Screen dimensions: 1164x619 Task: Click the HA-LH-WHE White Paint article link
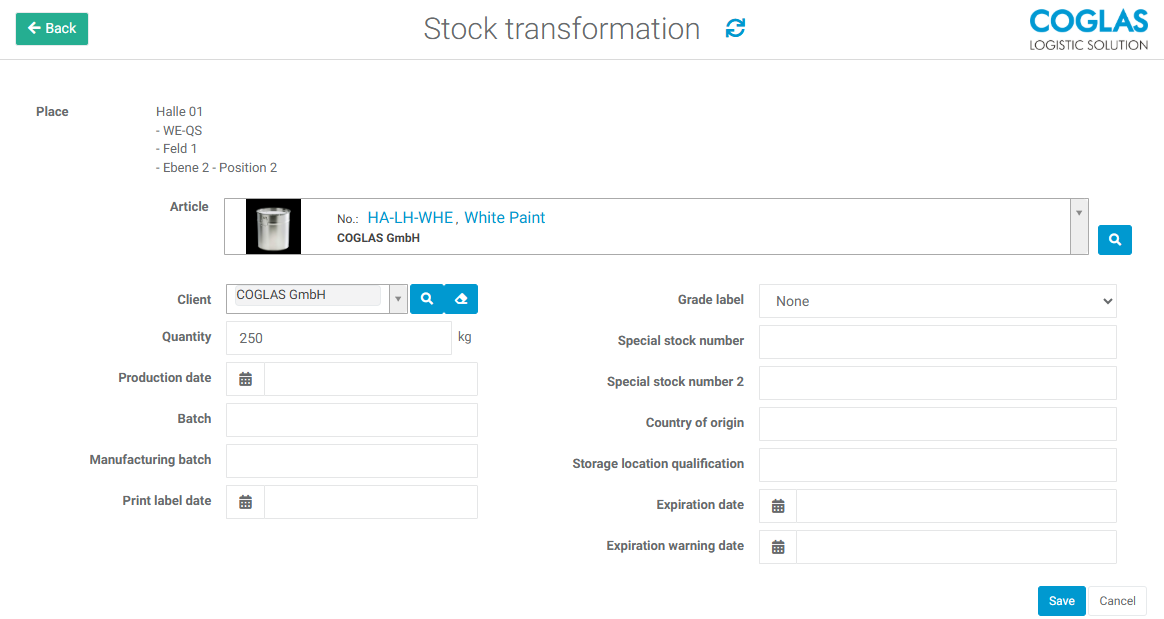456,217
